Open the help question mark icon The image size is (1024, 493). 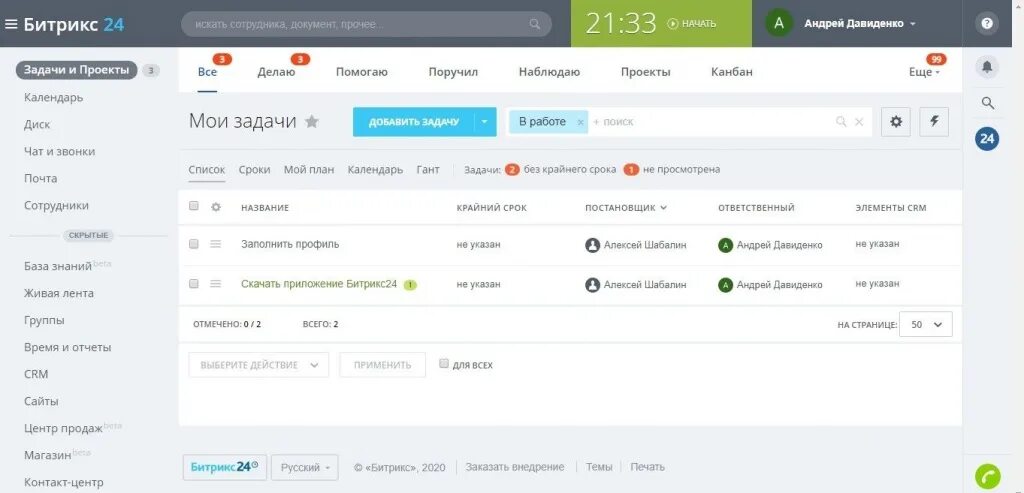pyautogui.click(x=987, y=24)
